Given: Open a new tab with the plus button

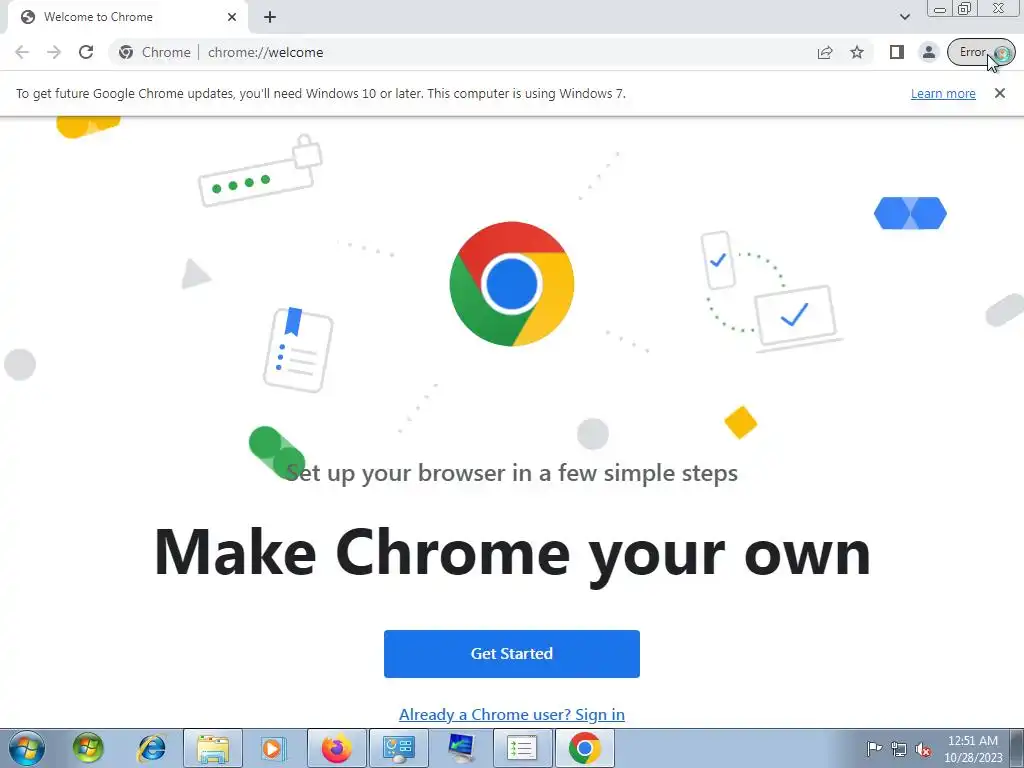Looking at the screenshot, I should (x=270, y=17).
